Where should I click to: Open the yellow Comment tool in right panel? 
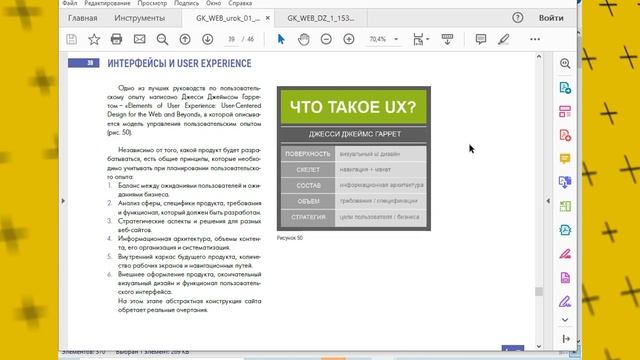[565, 158]
